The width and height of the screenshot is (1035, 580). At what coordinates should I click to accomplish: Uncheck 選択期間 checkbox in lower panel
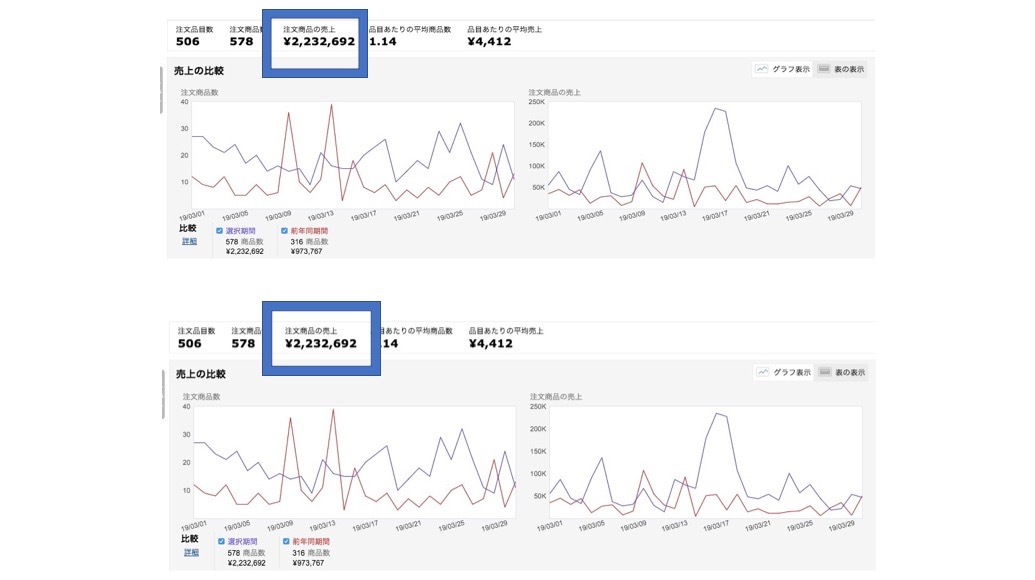[x=220, y=541]
